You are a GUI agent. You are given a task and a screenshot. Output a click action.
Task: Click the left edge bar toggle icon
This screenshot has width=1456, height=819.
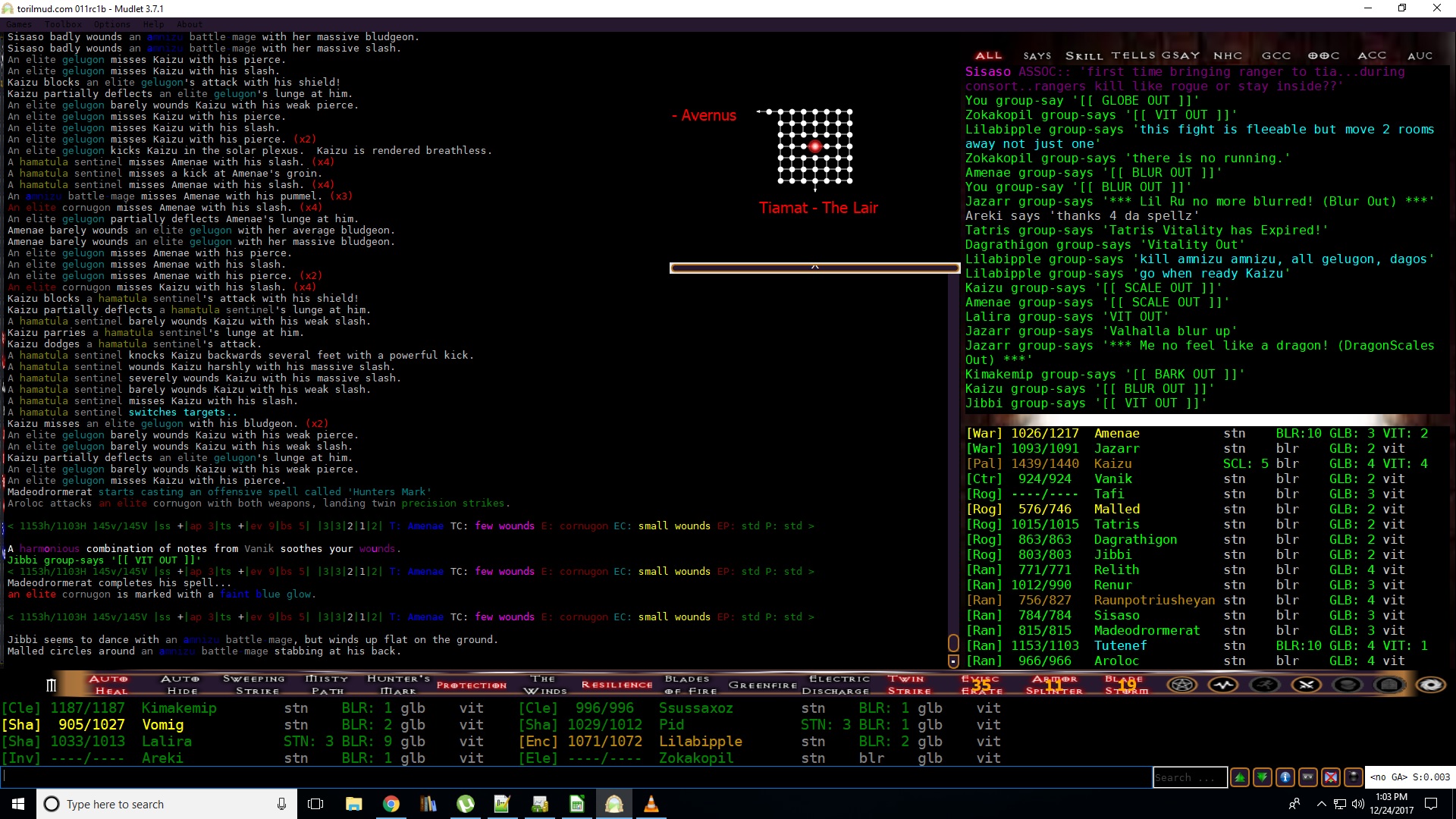[x=51, y=686]
